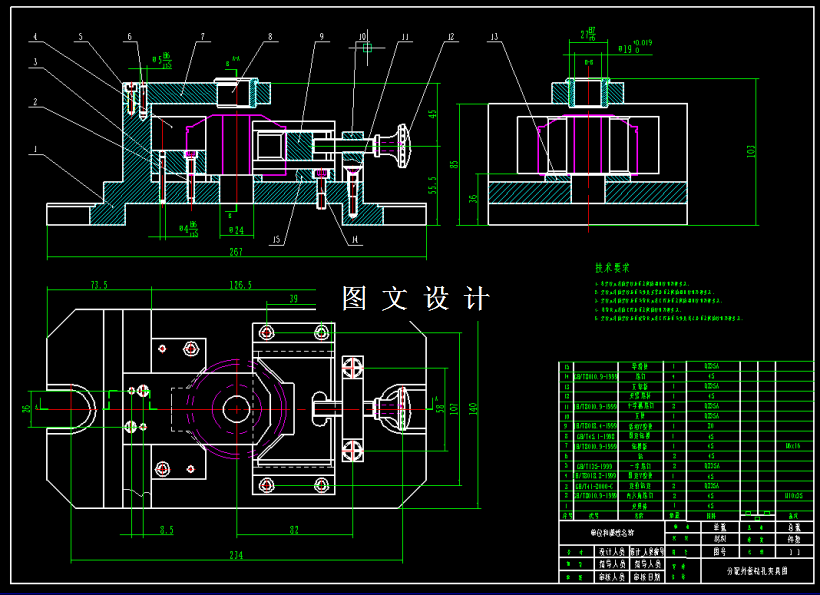Select the 82 dimension below plan view
This screenshot has width=820, height=595.
click(294, 530)
